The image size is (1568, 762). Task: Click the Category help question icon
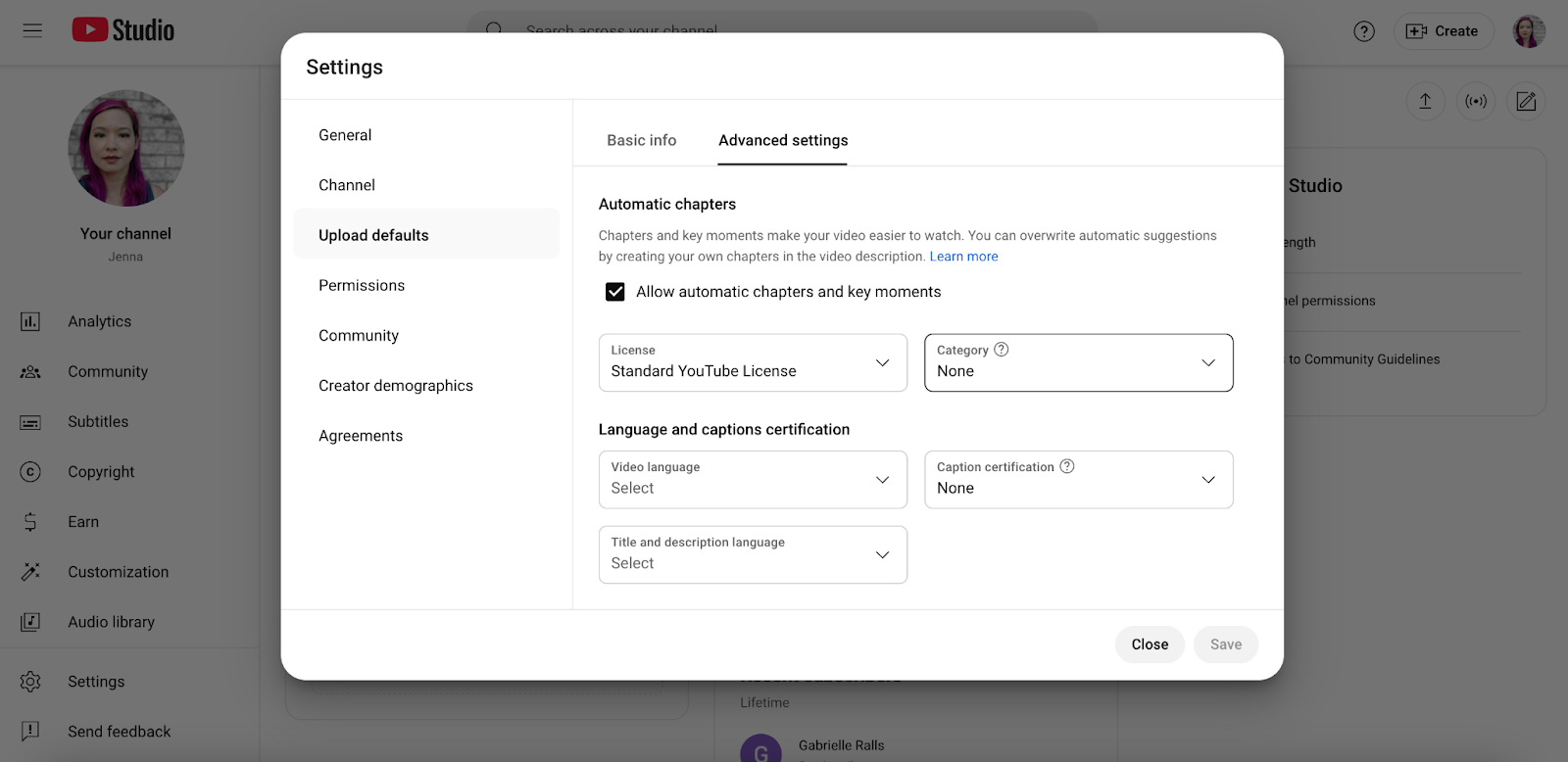[x=1002, y=350]
